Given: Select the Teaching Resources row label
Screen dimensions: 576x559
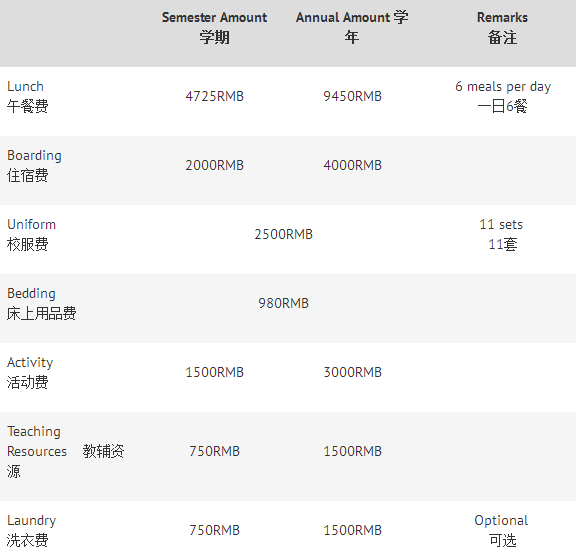Looking at the screenshot, I should 65,451.
